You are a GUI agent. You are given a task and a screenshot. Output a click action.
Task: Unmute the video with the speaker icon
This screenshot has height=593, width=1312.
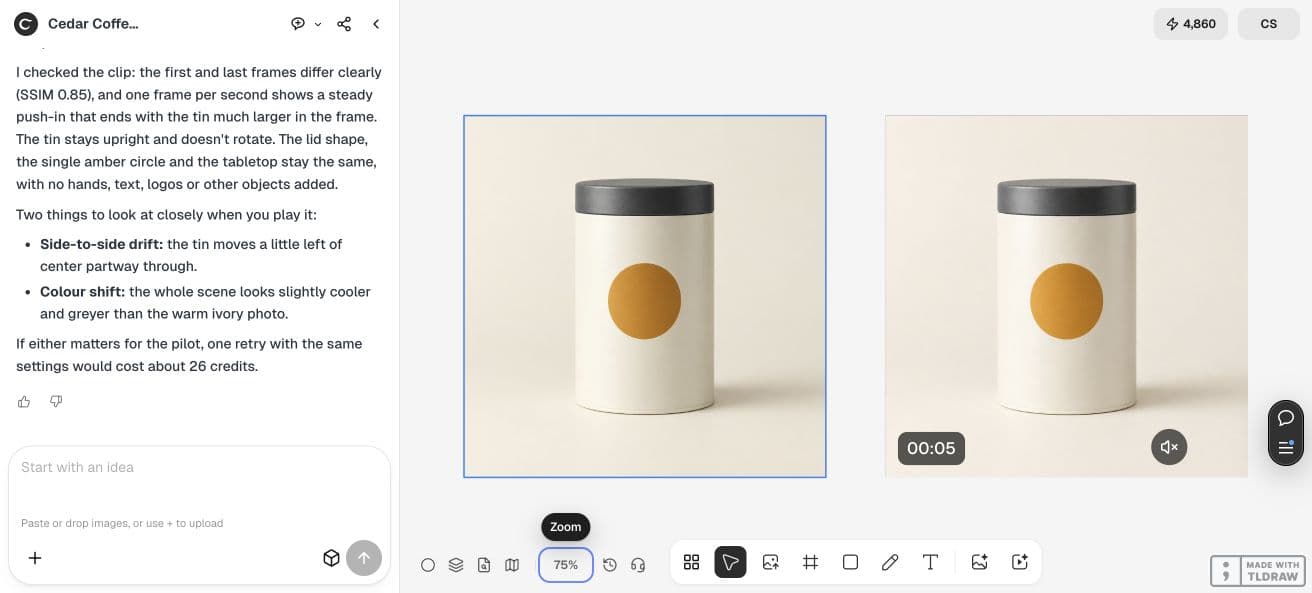1169,448
